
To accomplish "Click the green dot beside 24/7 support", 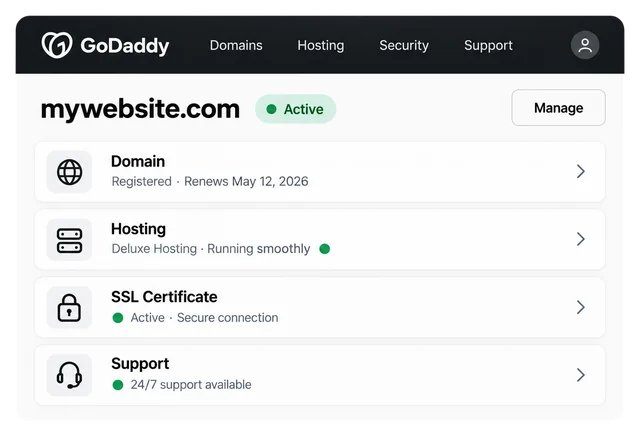I will tap(118, 385).
